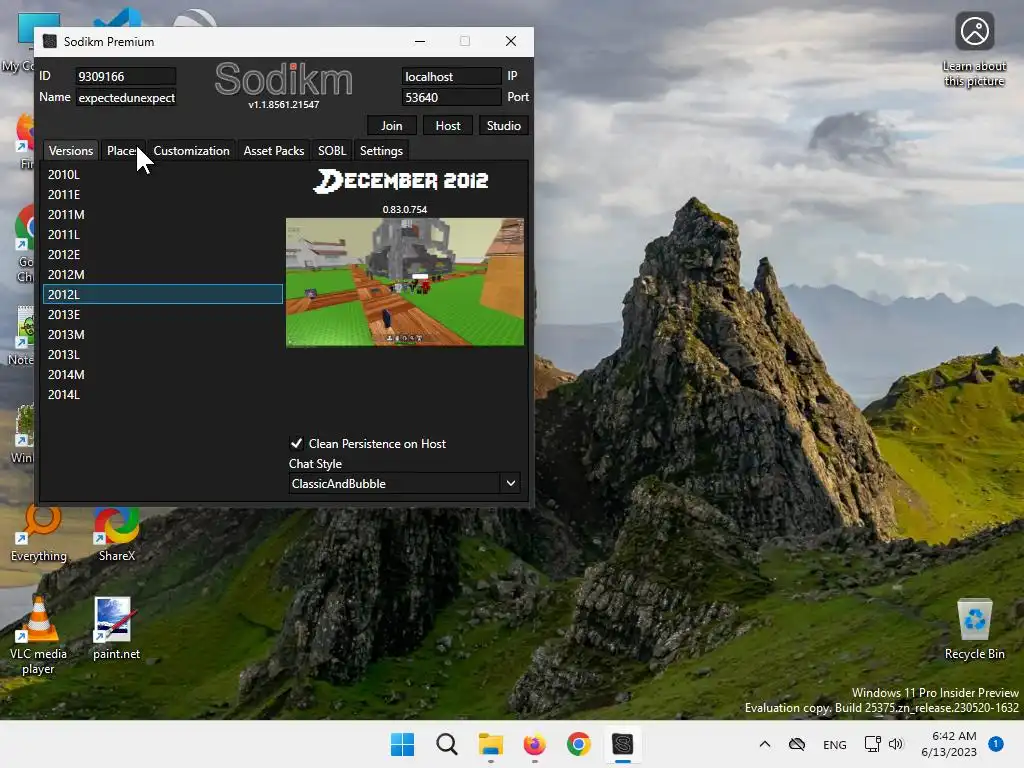Click the cloud sync tray icon
This screenshot has width=1024, height=768.
click(797, 744)
